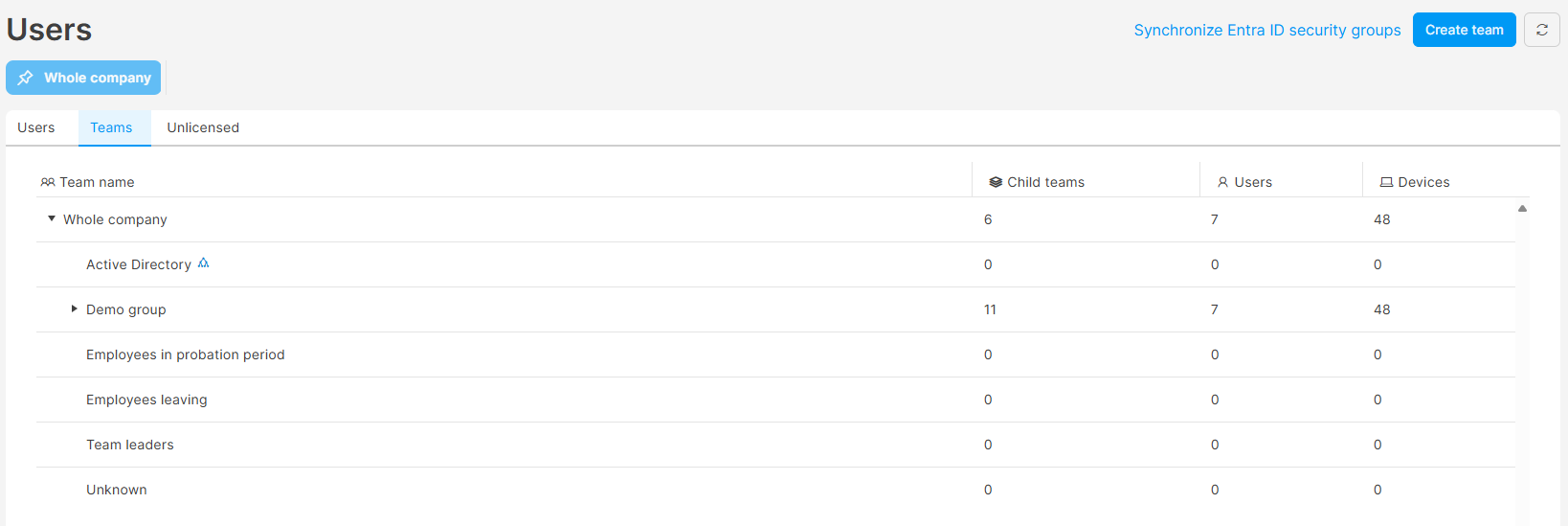Click the scrollbar up arrow
The width and height of the screenshot is (1568, 526).
[1522, 208]
